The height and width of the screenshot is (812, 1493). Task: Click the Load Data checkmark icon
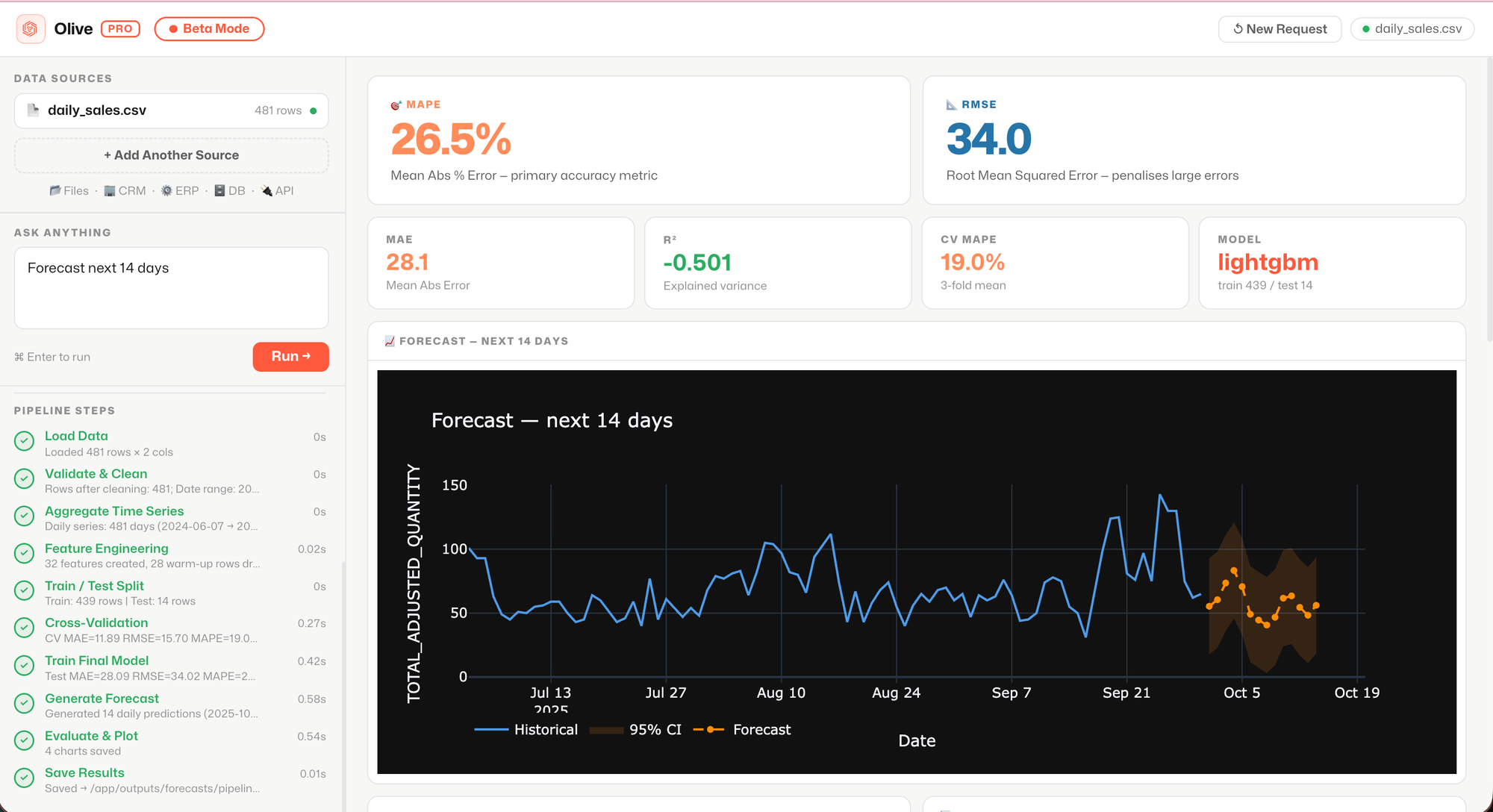[25, 441]
